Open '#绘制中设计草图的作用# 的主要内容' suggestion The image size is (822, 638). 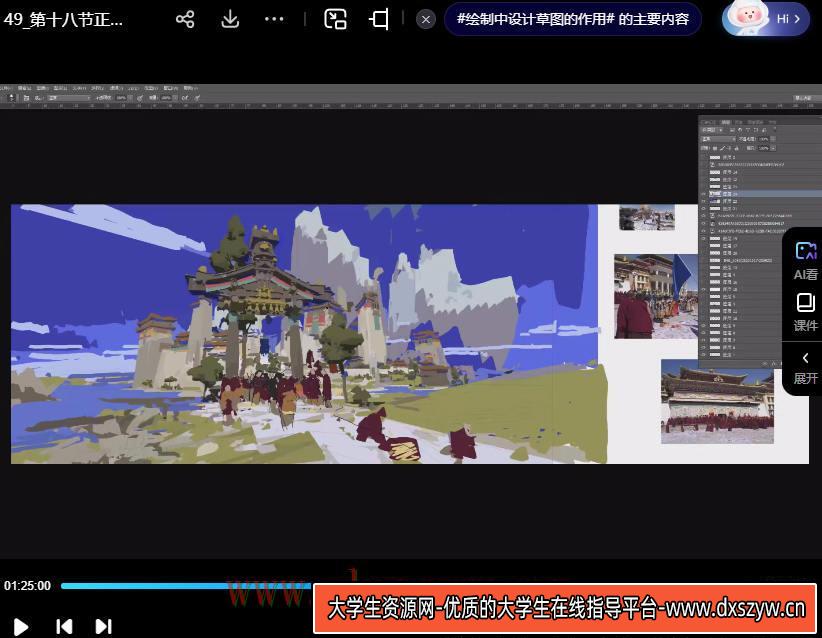(573, 19)
